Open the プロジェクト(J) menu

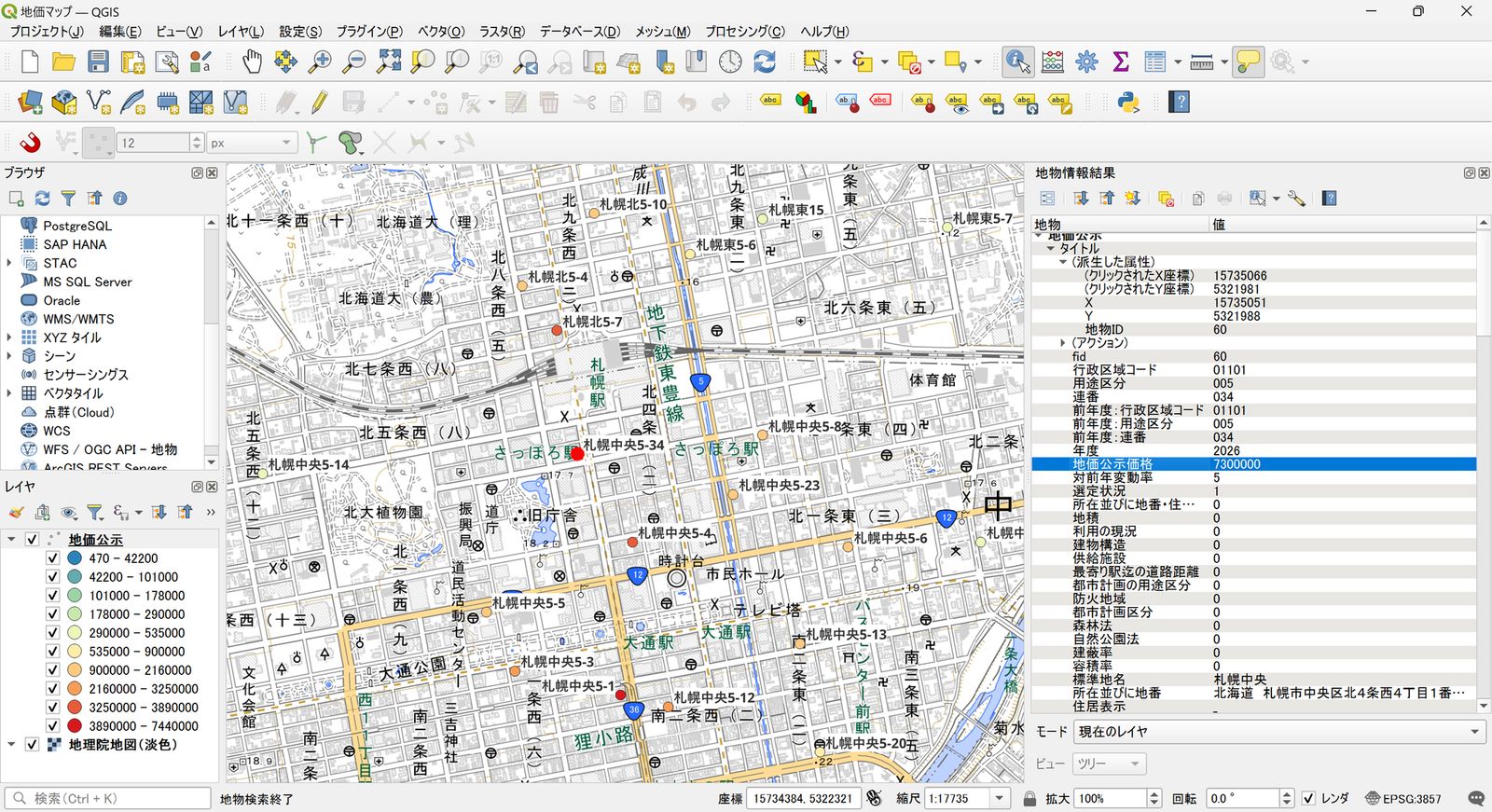[46, 32]
